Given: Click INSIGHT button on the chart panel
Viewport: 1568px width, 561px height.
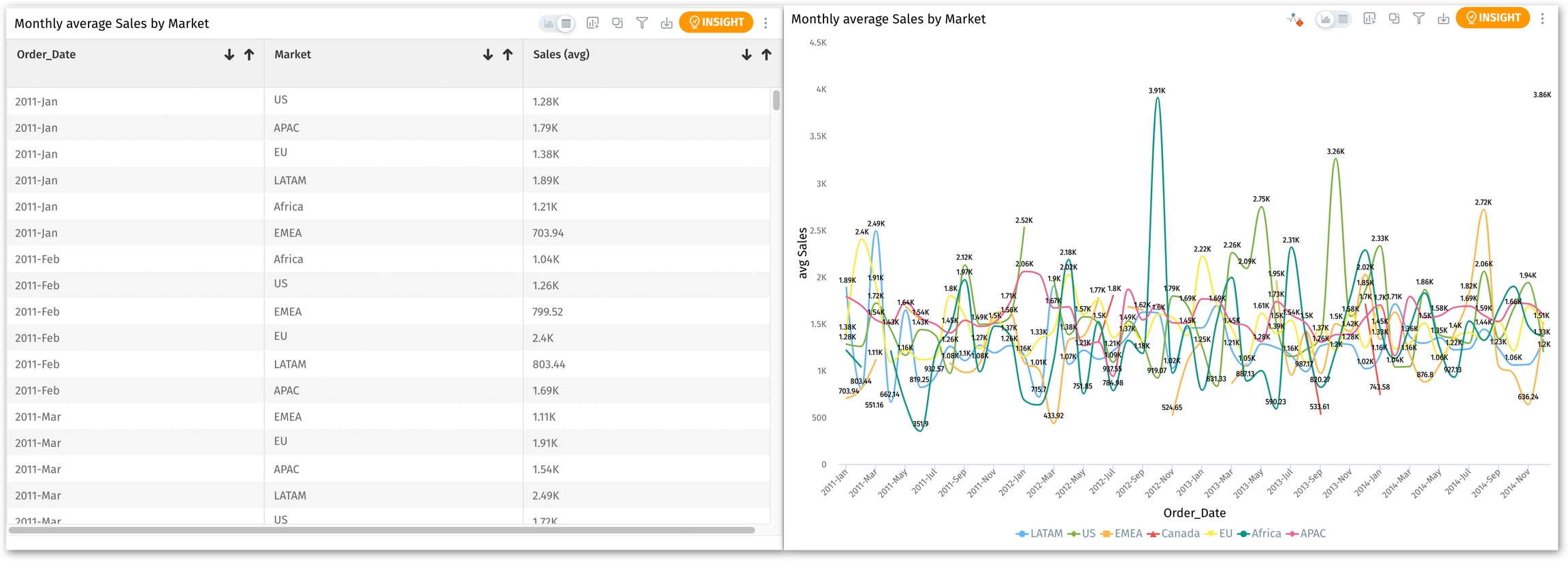Looking at the screenshot, I should pyautogui.click(x=1492, y=18).
